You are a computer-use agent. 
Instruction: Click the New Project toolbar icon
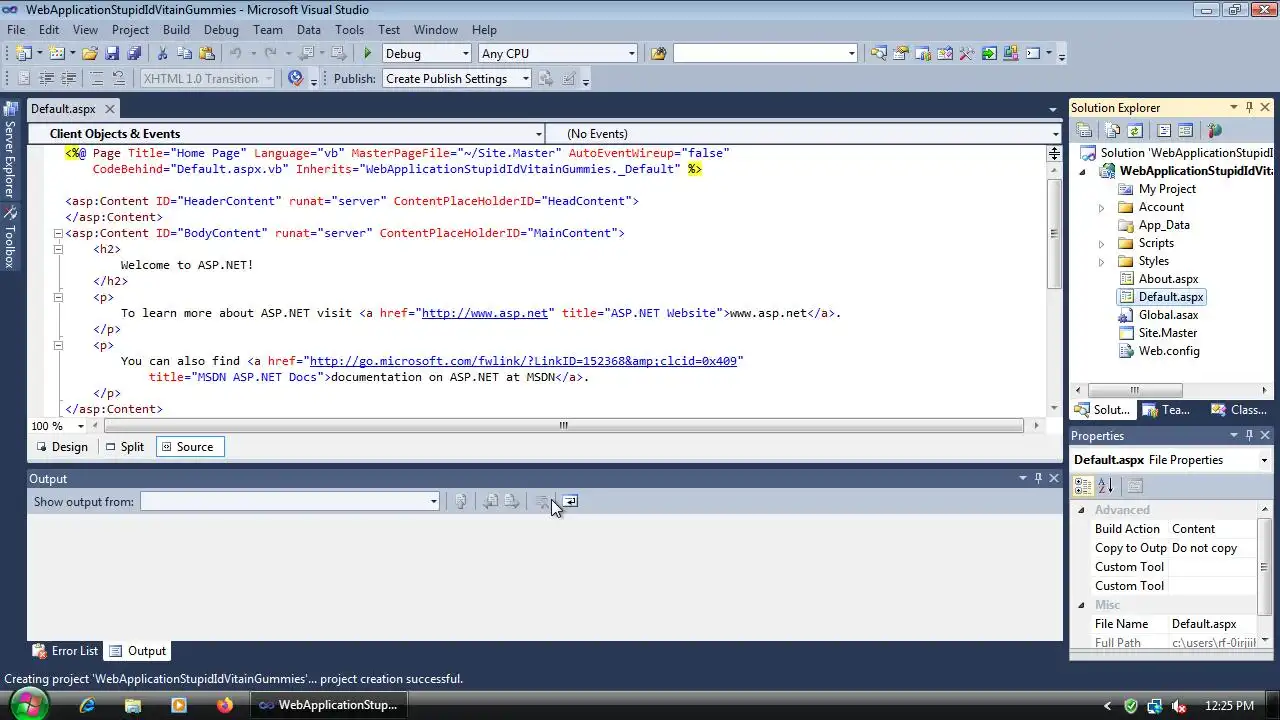(x=23, y=53)
